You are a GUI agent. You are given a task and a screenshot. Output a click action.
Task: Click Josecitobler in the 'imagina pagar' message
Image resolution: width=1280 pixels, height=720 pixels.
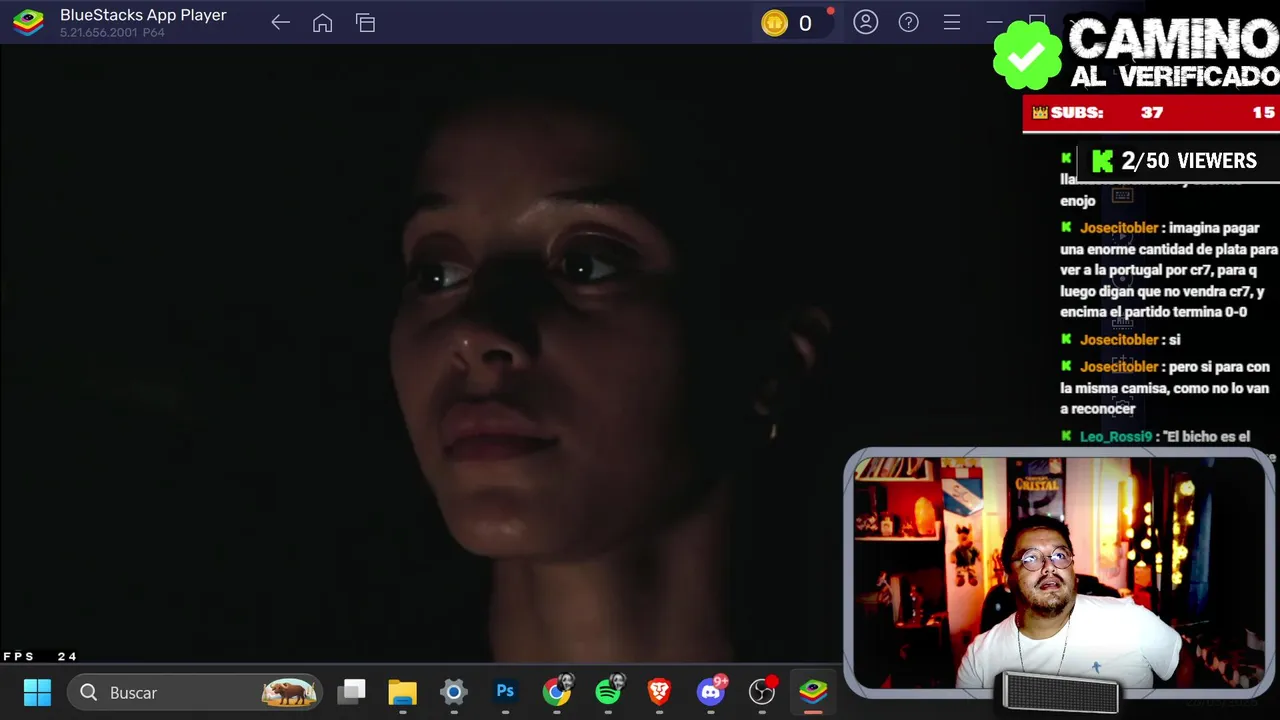pos(1119,228)
